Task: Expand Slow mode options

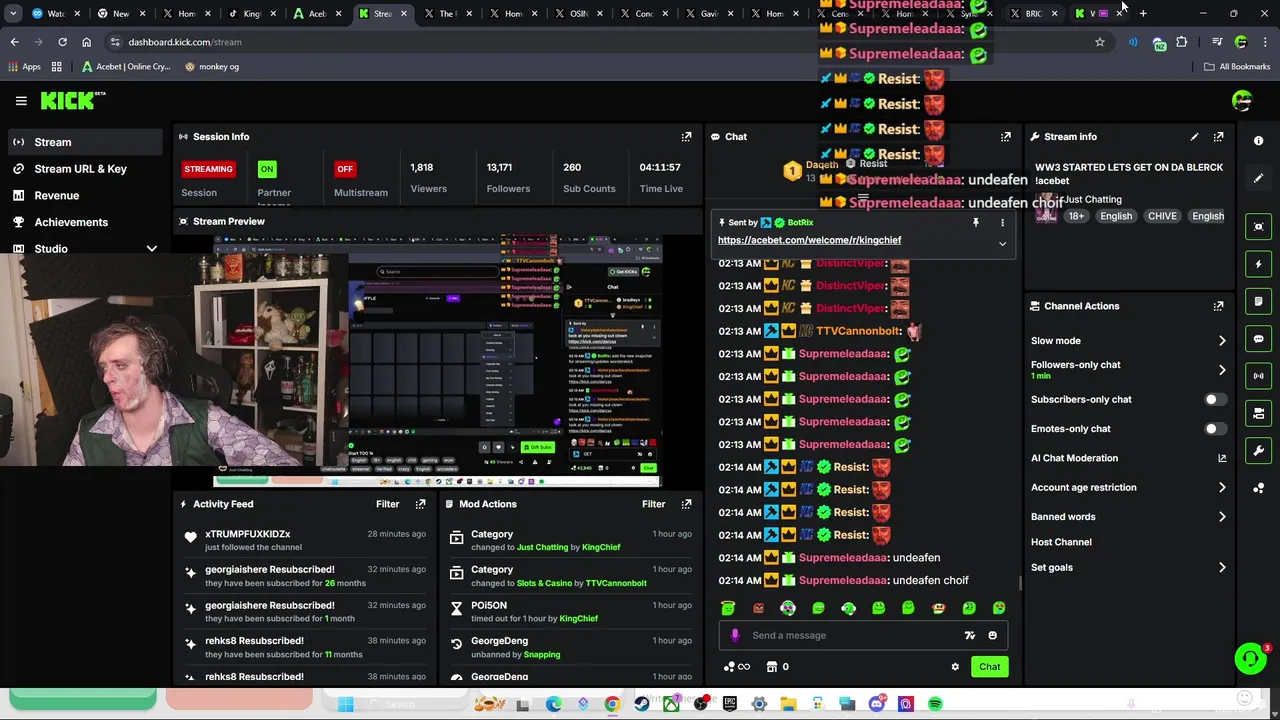Action: (x=1222, y=341)
